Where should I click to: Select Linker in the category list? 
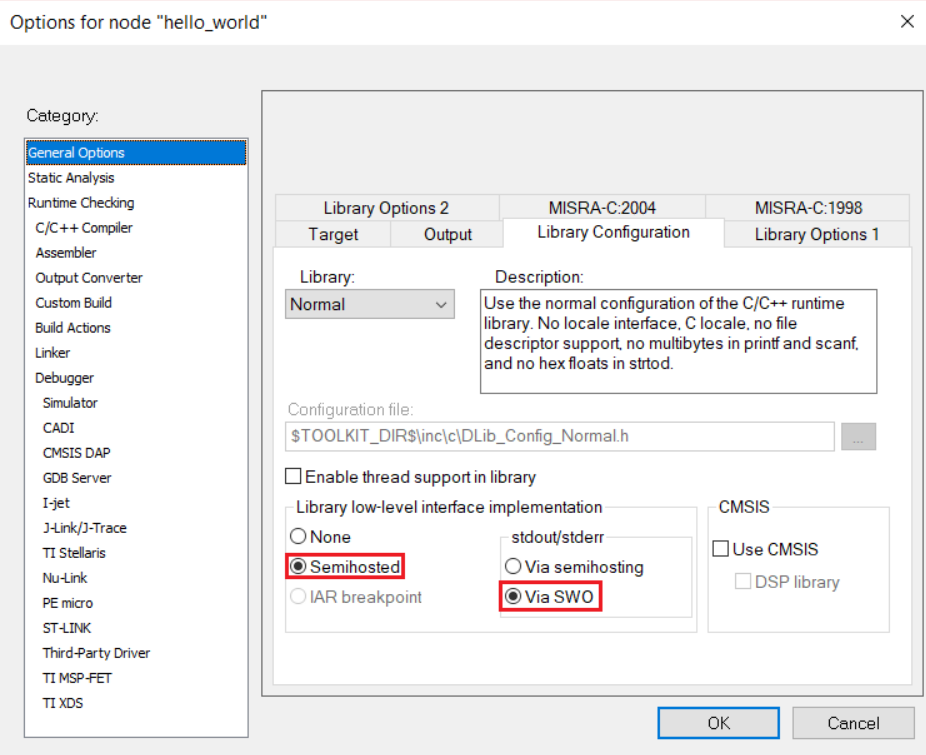click(53, 353)
